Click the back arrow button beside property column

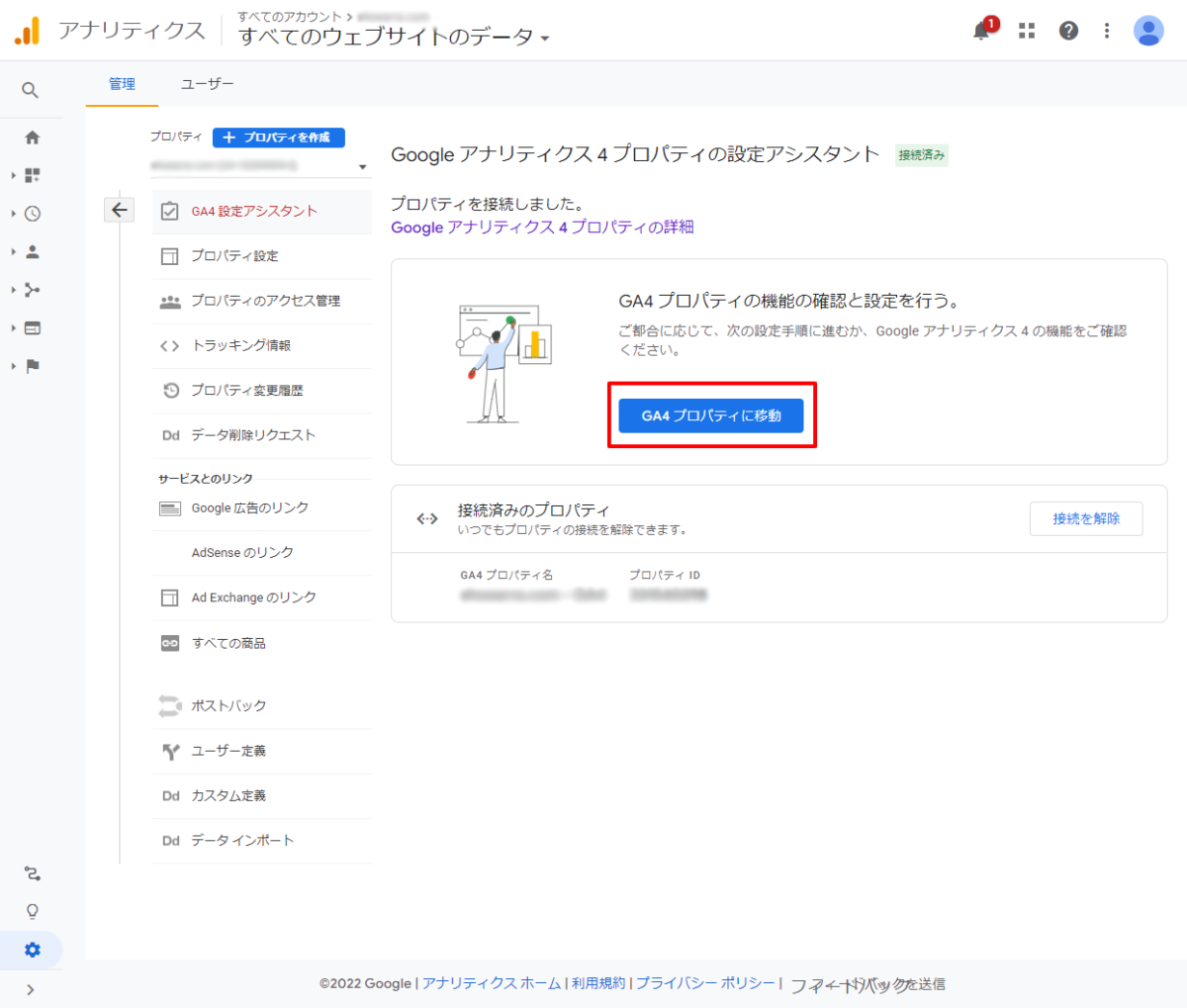[120, 209]
